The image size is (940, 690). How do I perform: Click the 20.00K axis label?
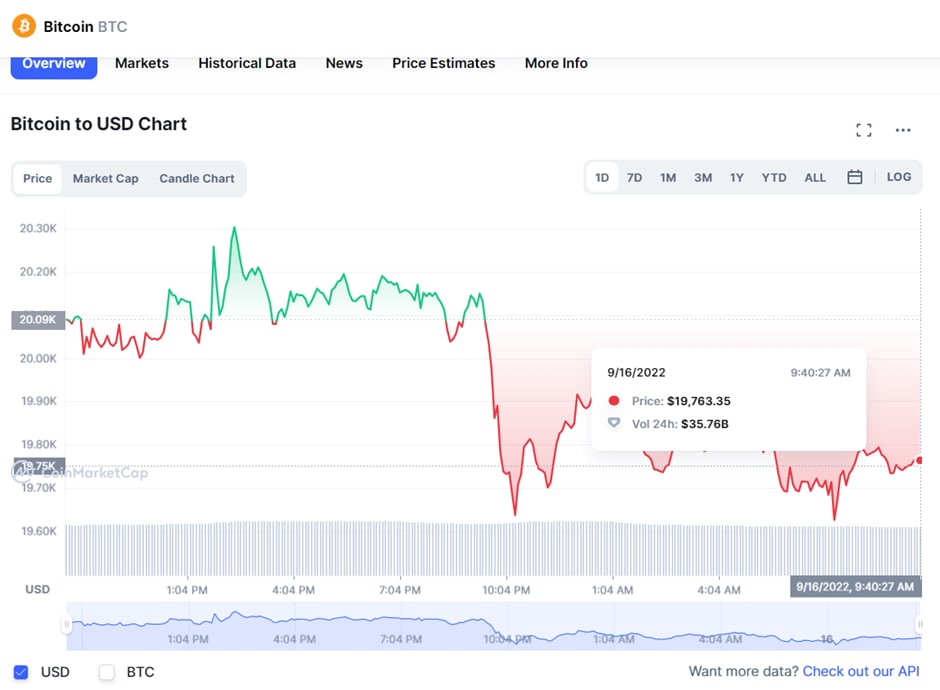pyautogui.click(x=38, y=358)
